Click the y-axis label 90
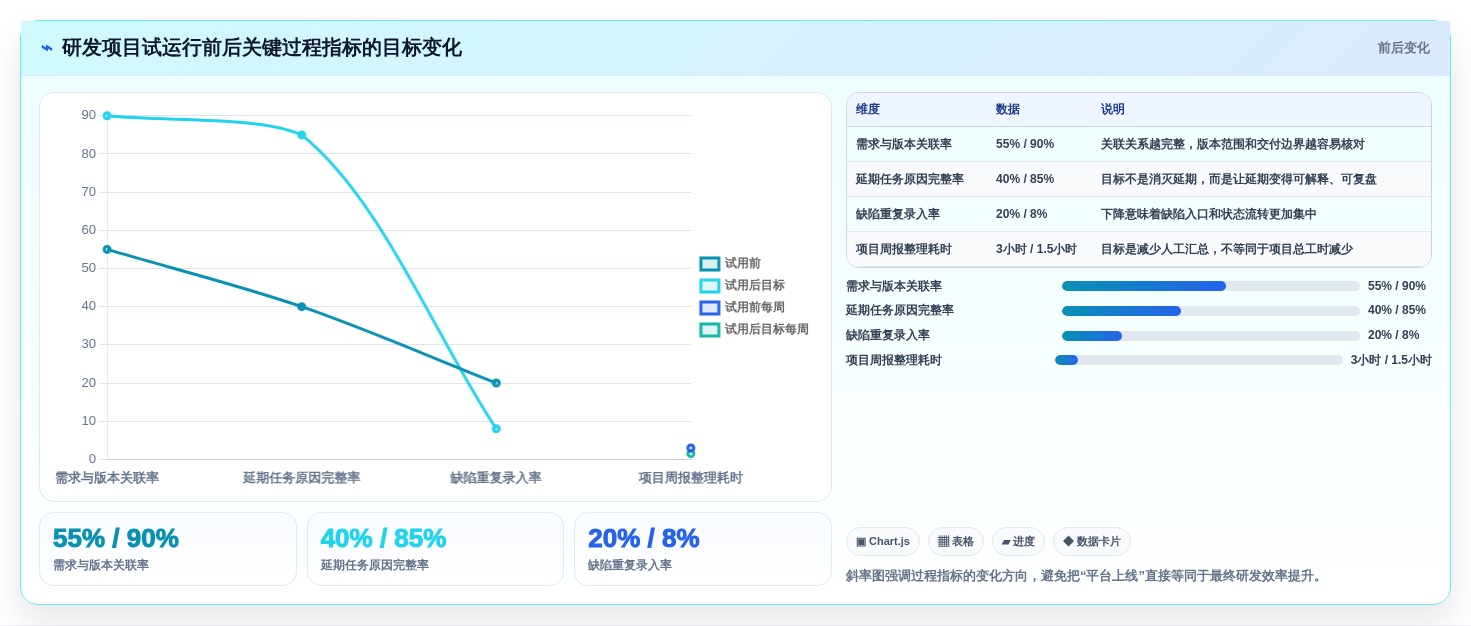The height and width of the screenshot is (626, 1471). tap(89, 115)
